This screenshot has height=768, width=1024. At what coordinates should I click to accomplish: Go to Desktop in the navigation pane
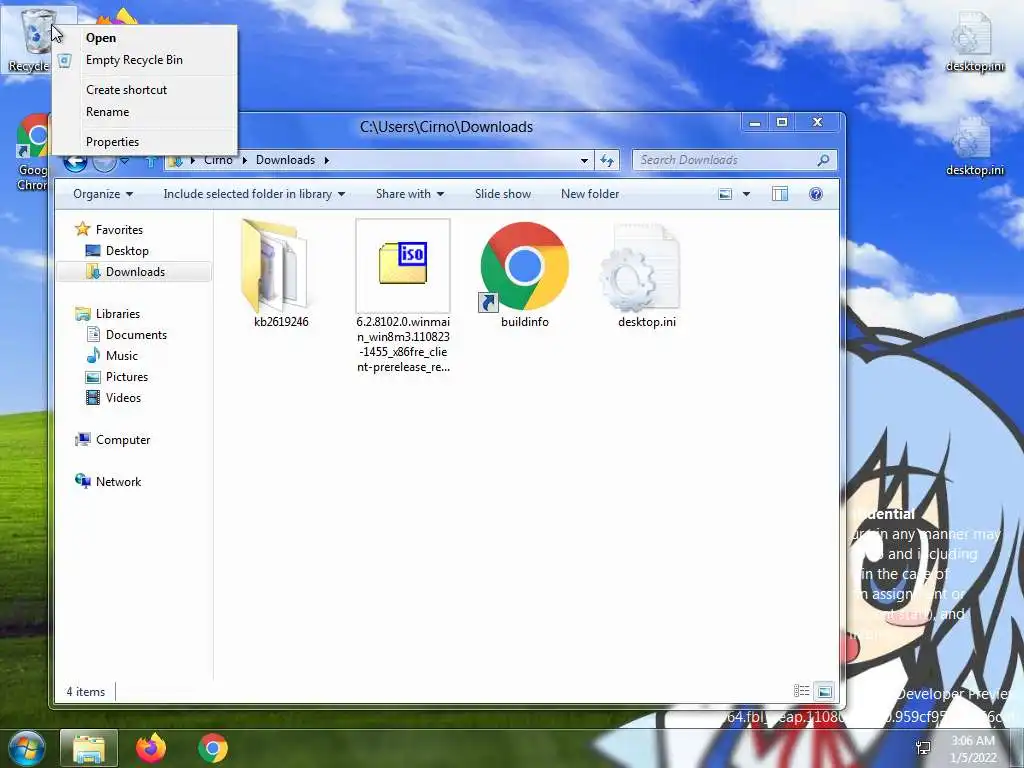coord(127,251)
